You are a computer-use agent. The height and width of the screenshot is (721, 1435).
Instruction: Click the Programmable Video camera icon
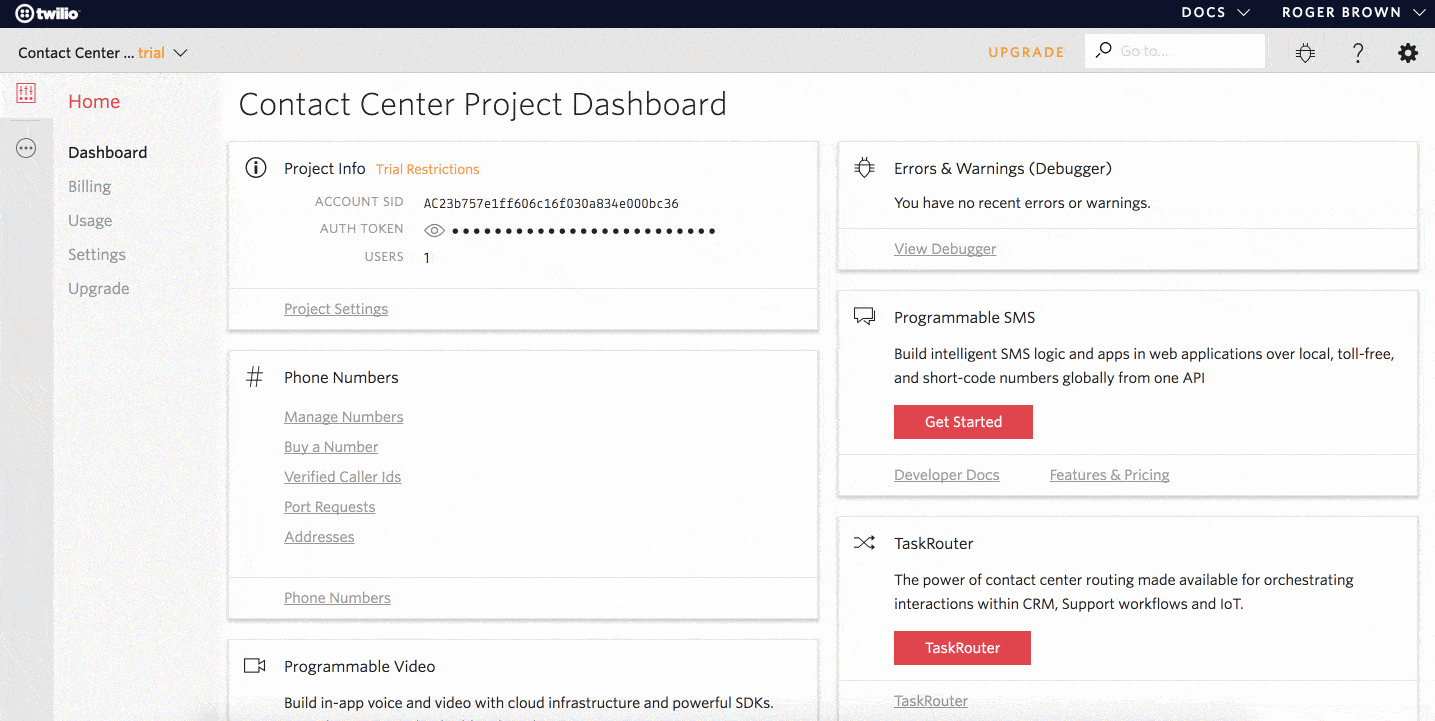(x=255, y=666)
